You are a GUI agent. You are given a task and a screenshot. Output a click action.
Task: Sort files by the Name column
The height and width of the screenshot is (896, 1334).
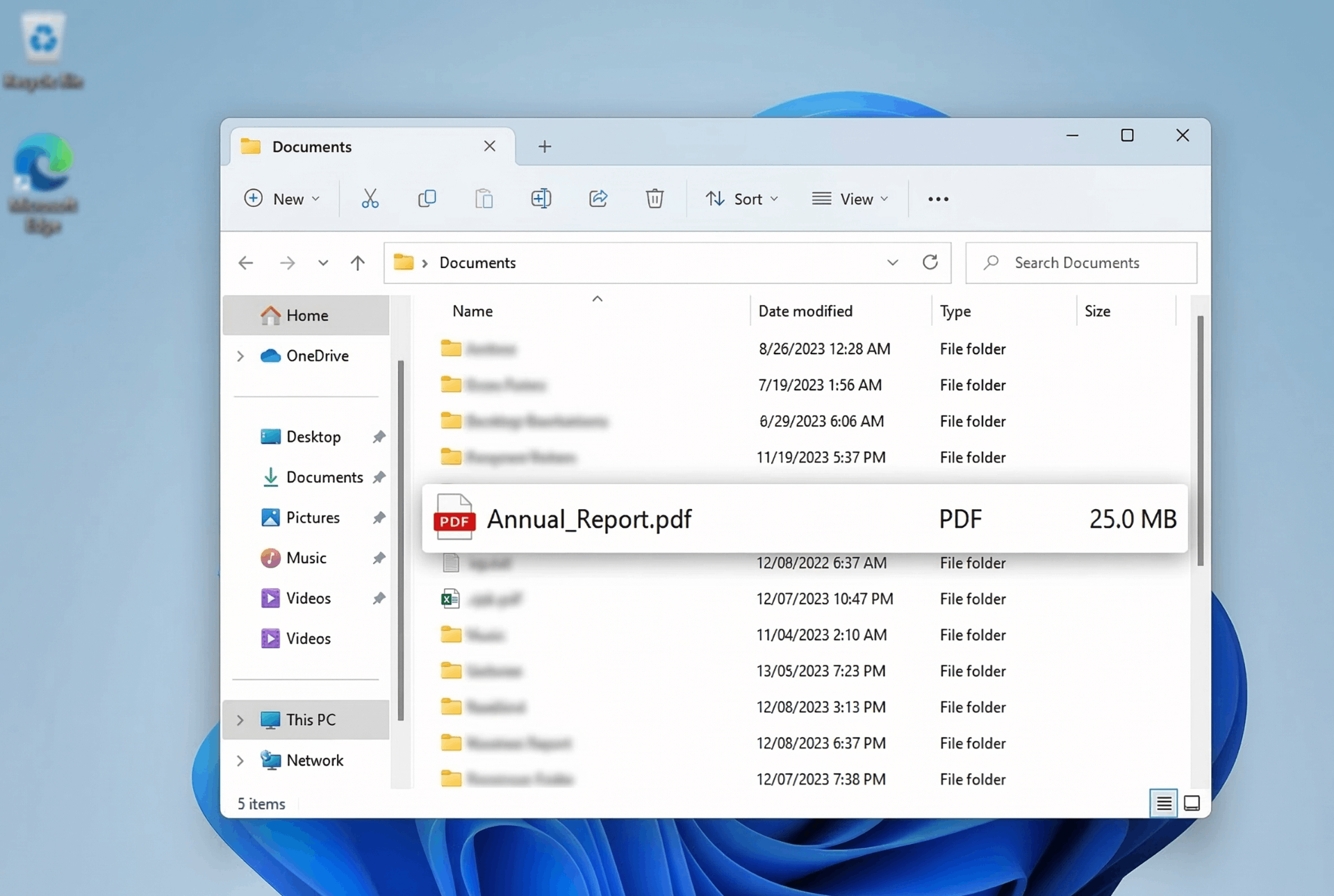472,310
